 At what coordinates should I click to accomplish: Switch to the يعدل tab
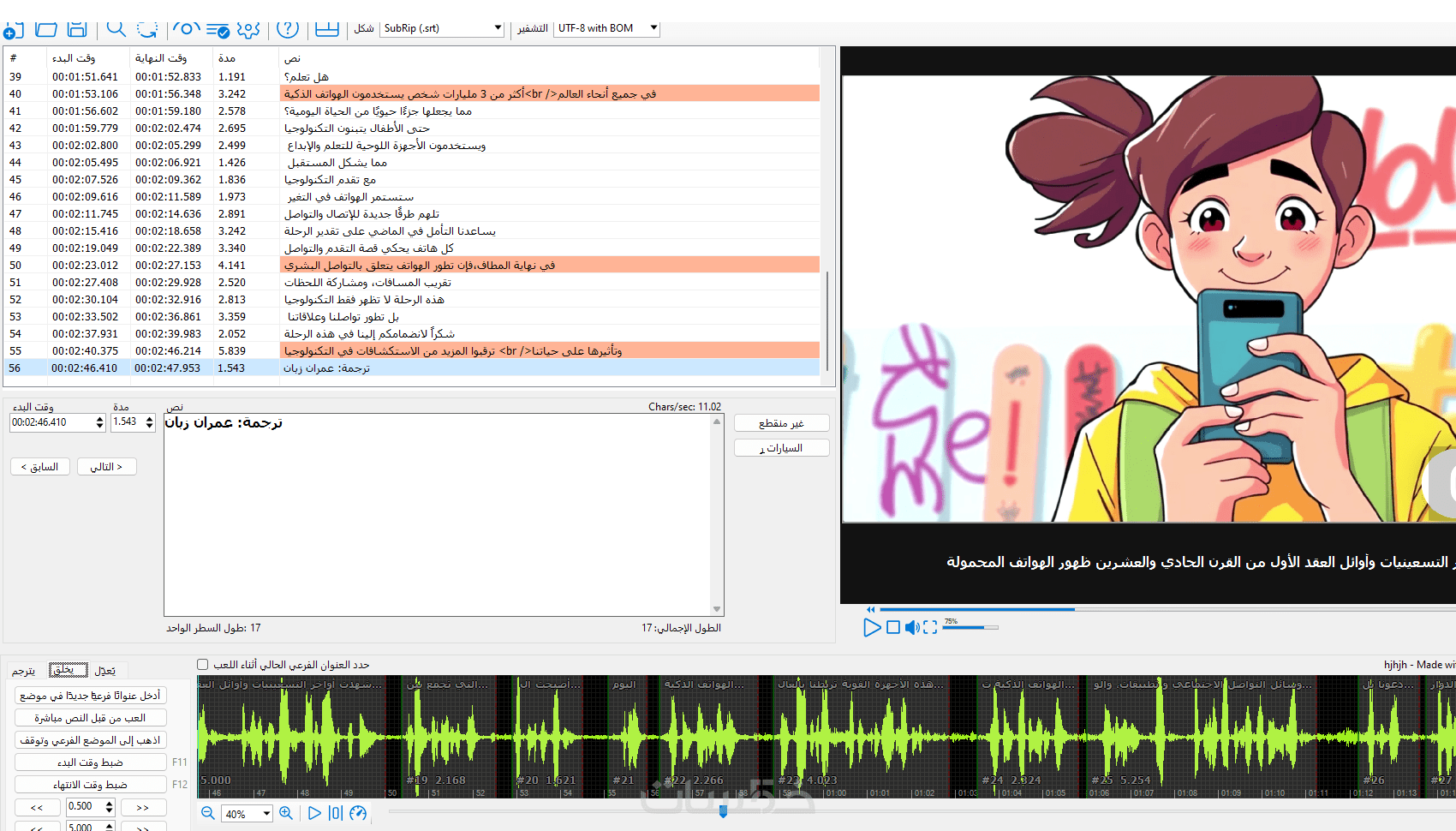click(104, 671)
